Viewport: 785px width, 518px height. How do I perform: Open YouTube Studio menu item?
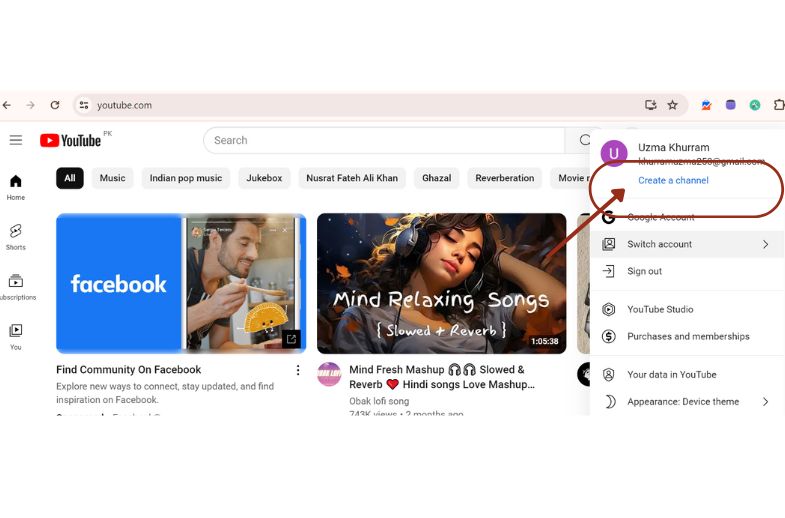pyautogui.click(x=687, y=309)
